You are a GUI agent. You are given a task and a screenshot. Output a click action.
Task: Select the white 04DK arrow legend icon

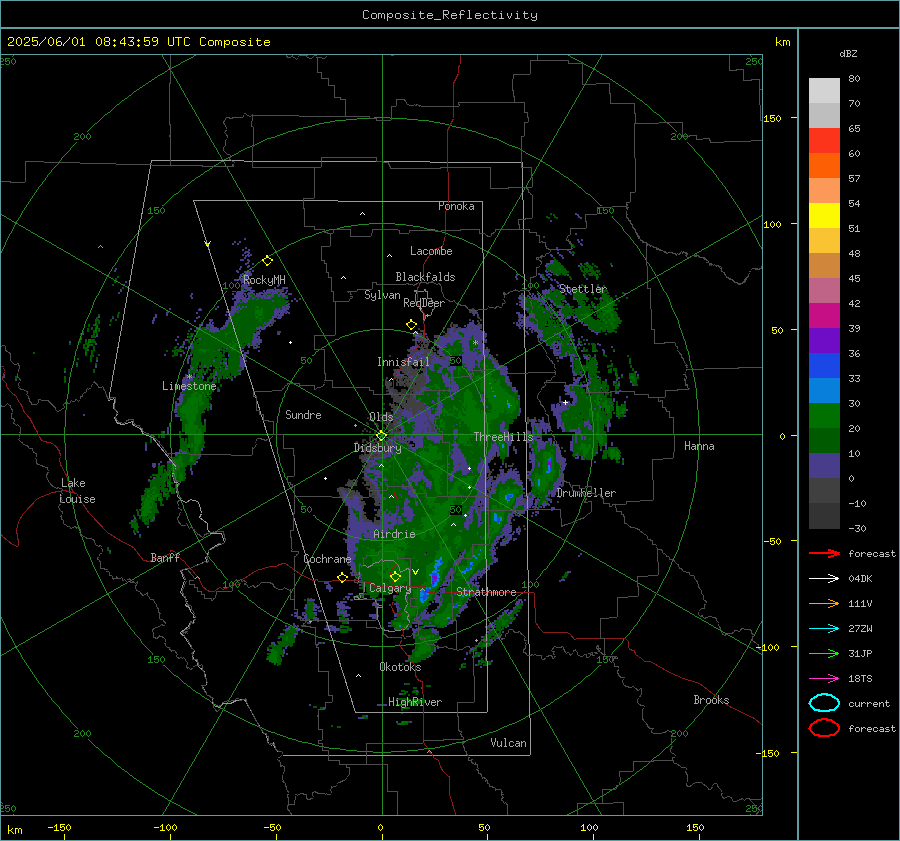coord(824,579)
